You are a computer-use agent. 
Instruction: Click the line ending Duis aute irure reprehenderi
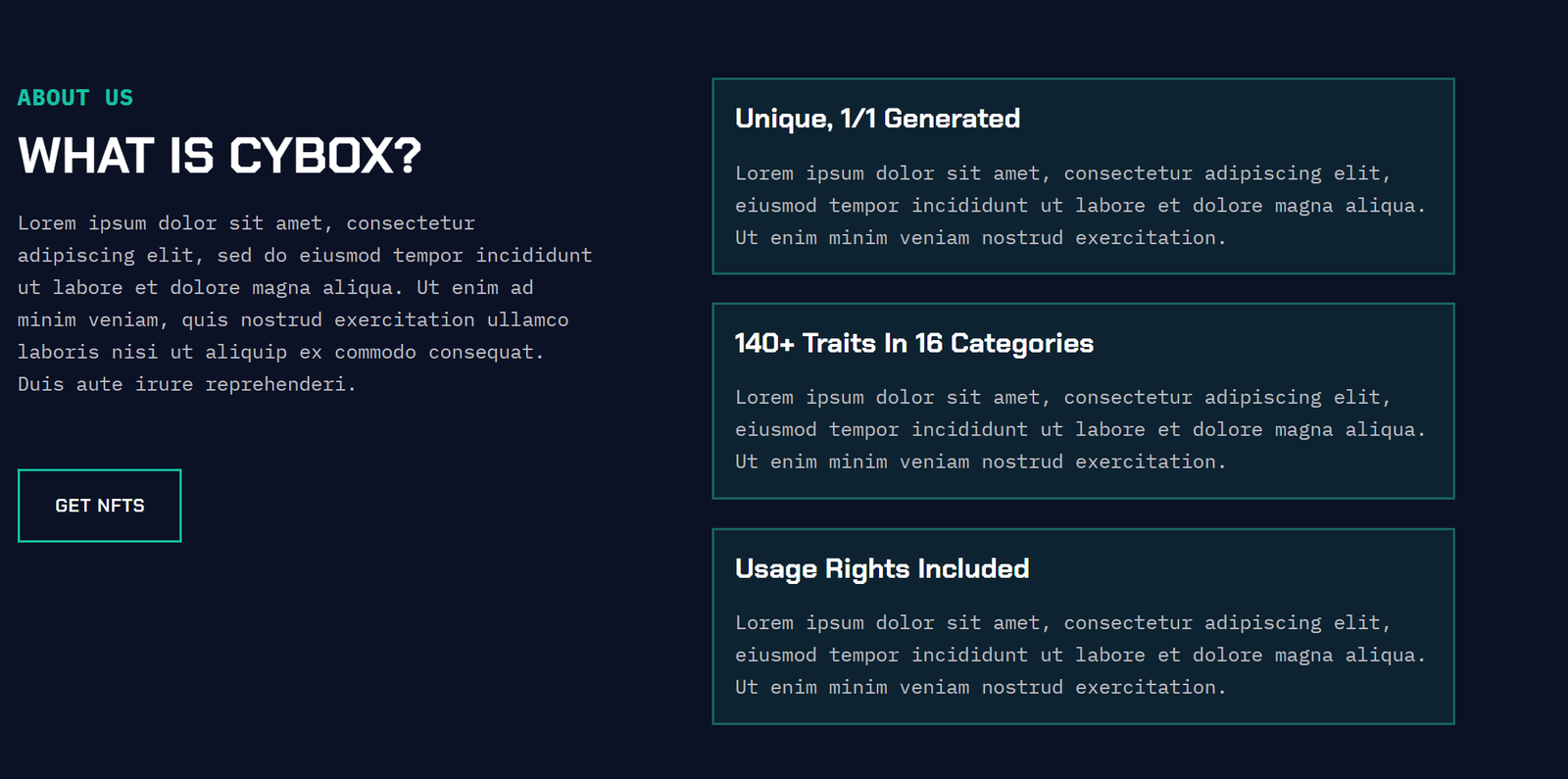(x=186, y=384)
